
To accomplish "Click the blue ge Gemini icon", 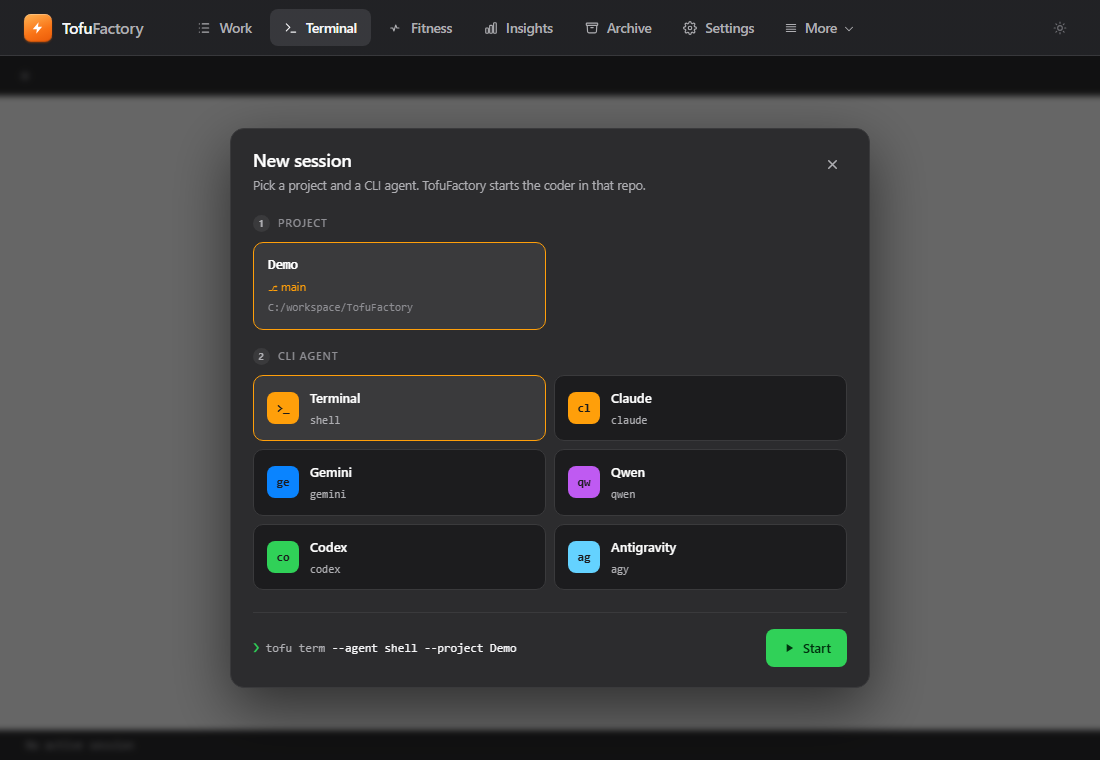I will (283, 482).
